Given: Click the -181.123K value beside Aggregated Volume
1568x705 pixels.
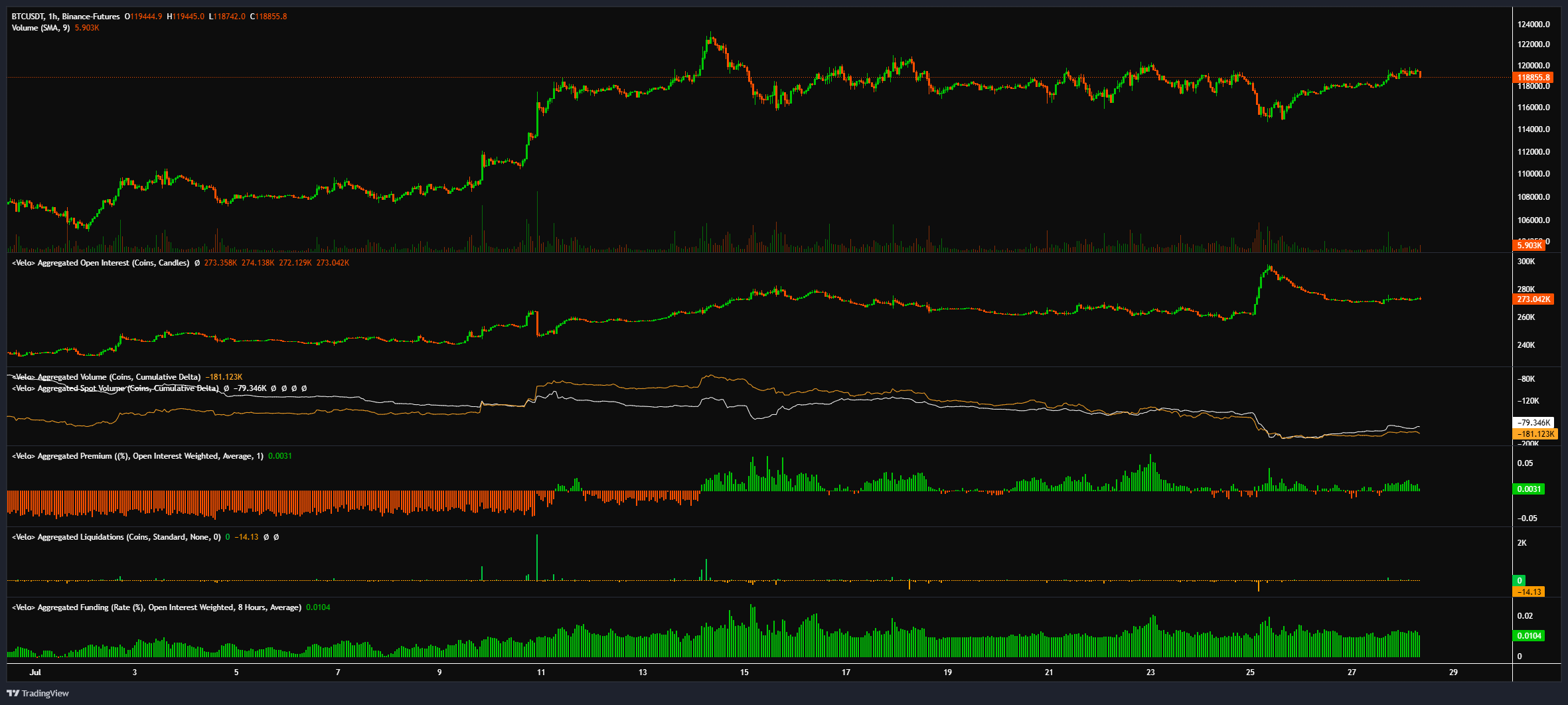Looking at the screenshot, I should [224, 377].
